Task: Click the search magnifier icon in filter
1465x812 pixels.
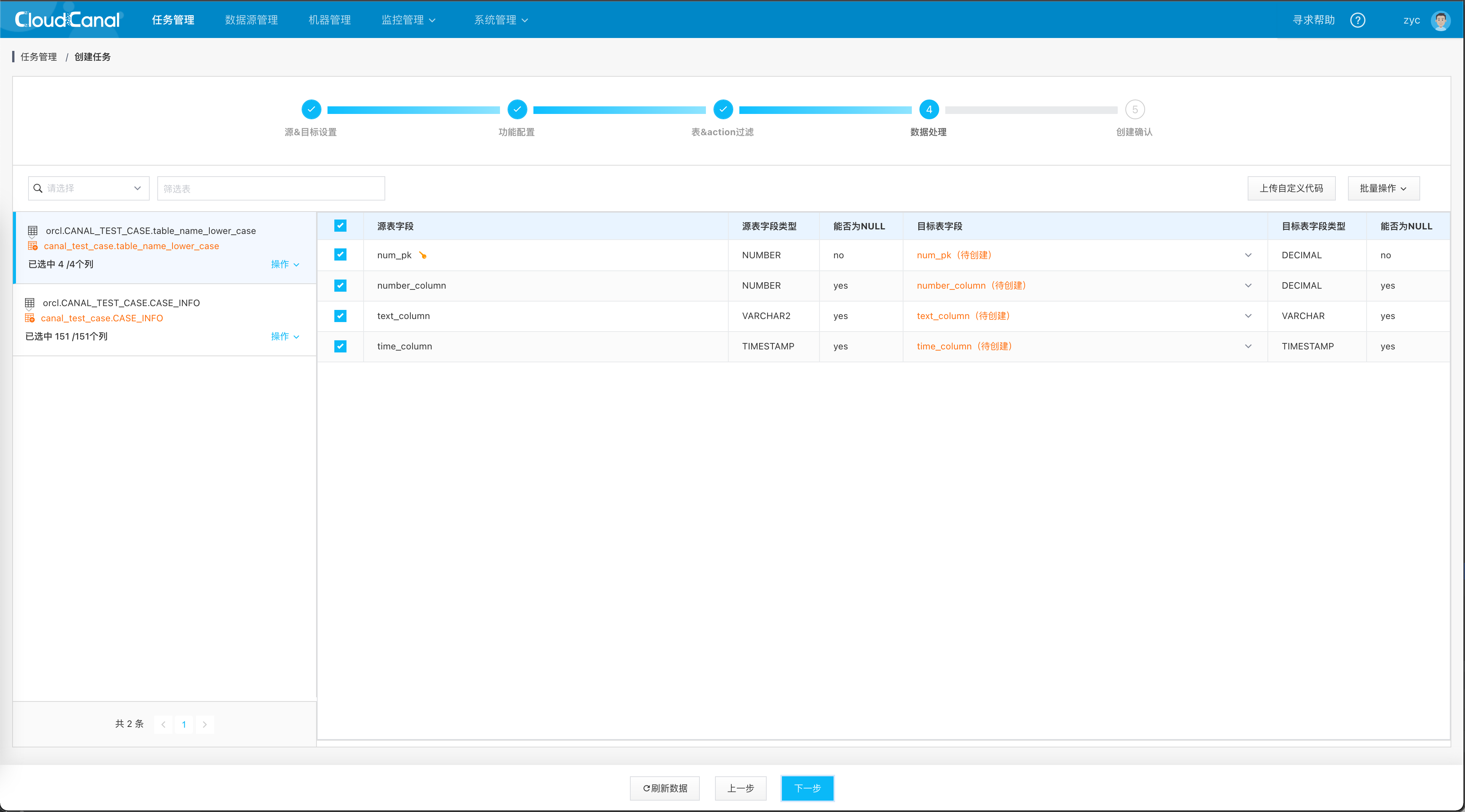Action: click(x=38, y=188)
